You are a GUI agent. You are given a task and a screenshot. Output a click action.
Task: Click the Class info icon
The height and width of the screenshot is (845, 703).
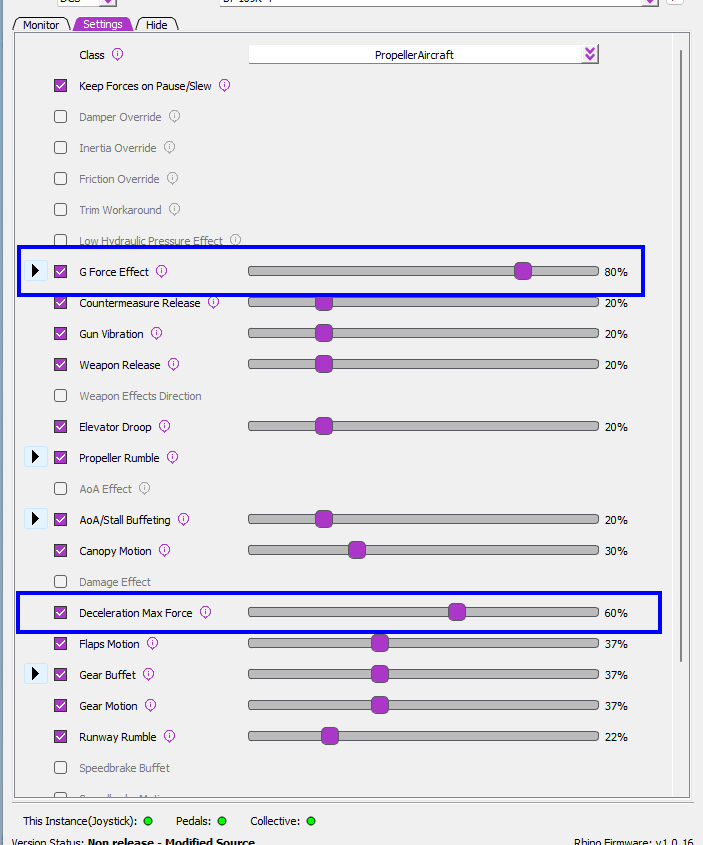pos(117,55)
